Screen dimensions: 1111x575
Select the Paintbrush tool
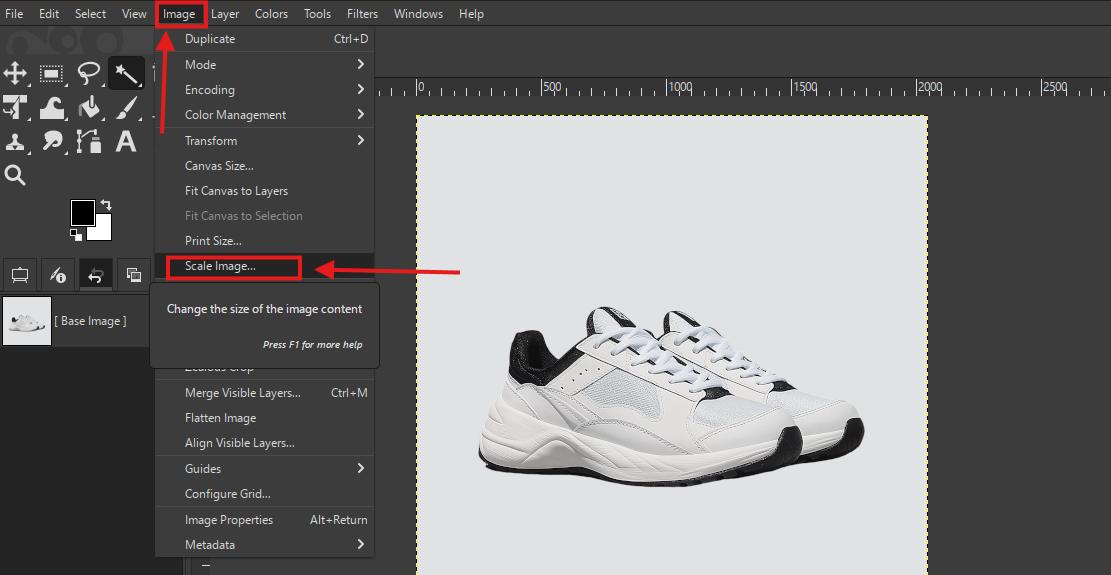[126, 107]
